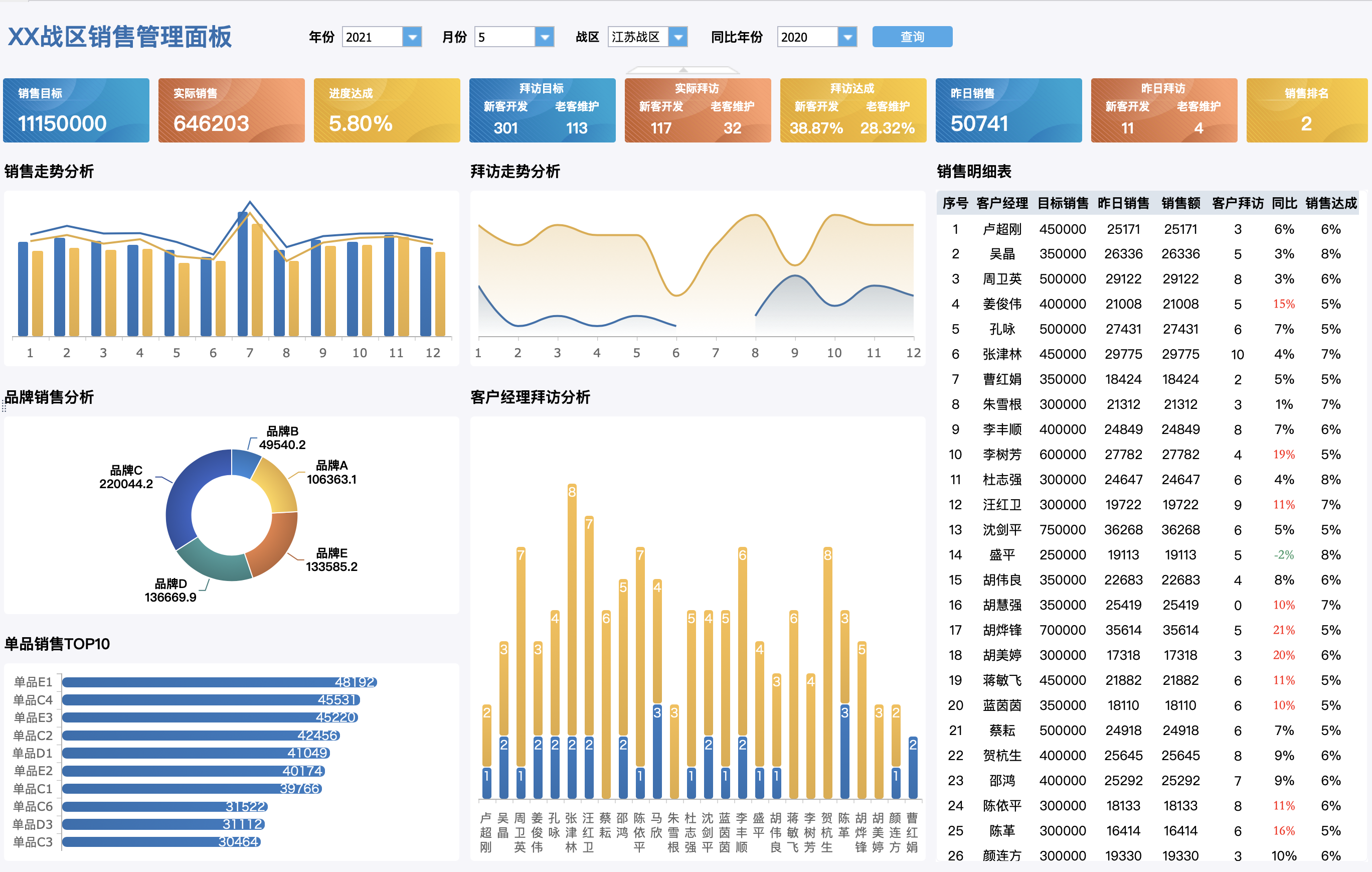Open the 销售排名 card
The width and height of the screenshot is (1372, 872).
coord(1306,110)
